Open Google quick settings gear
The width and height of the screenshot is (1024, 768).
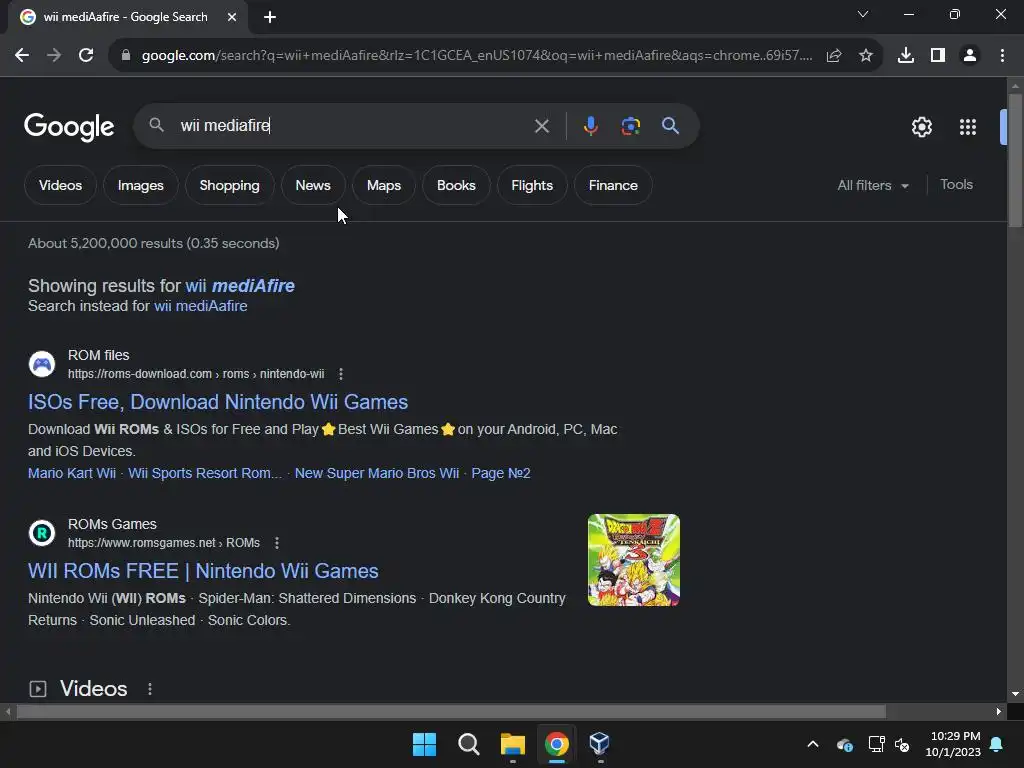click(921, 127)
